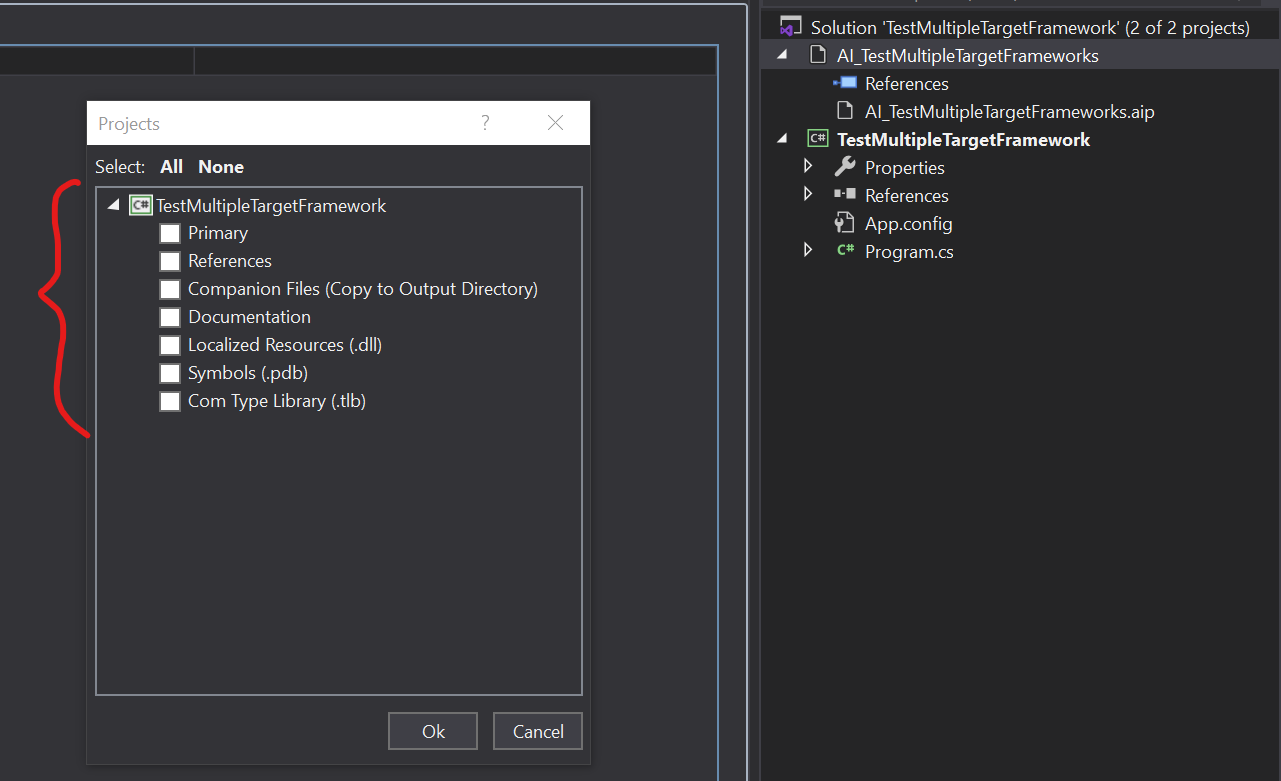
Task: Expand the Program.cs node
Action: pyautogui.click(x=808, y=250)
